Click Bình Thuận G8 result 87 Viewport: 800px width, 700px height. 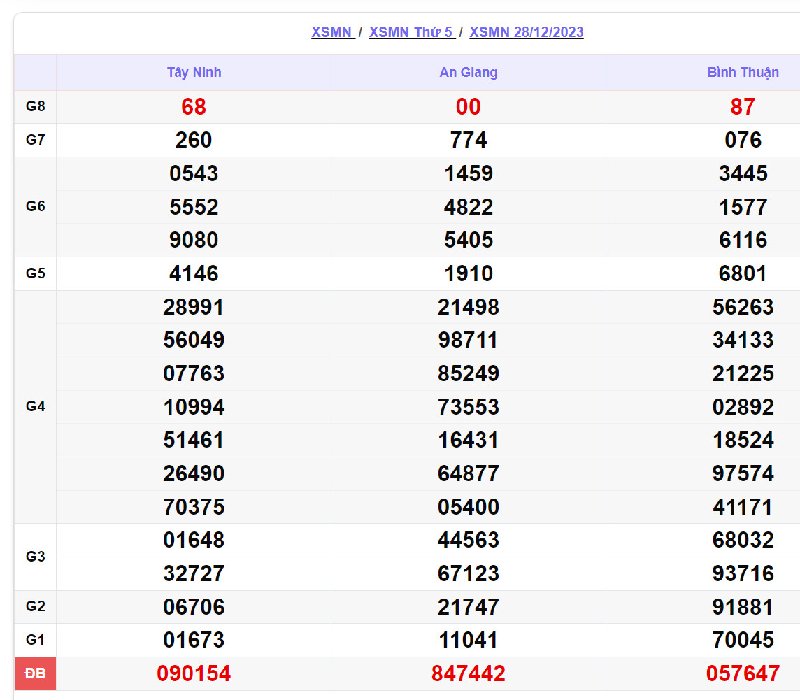point(743,107)
